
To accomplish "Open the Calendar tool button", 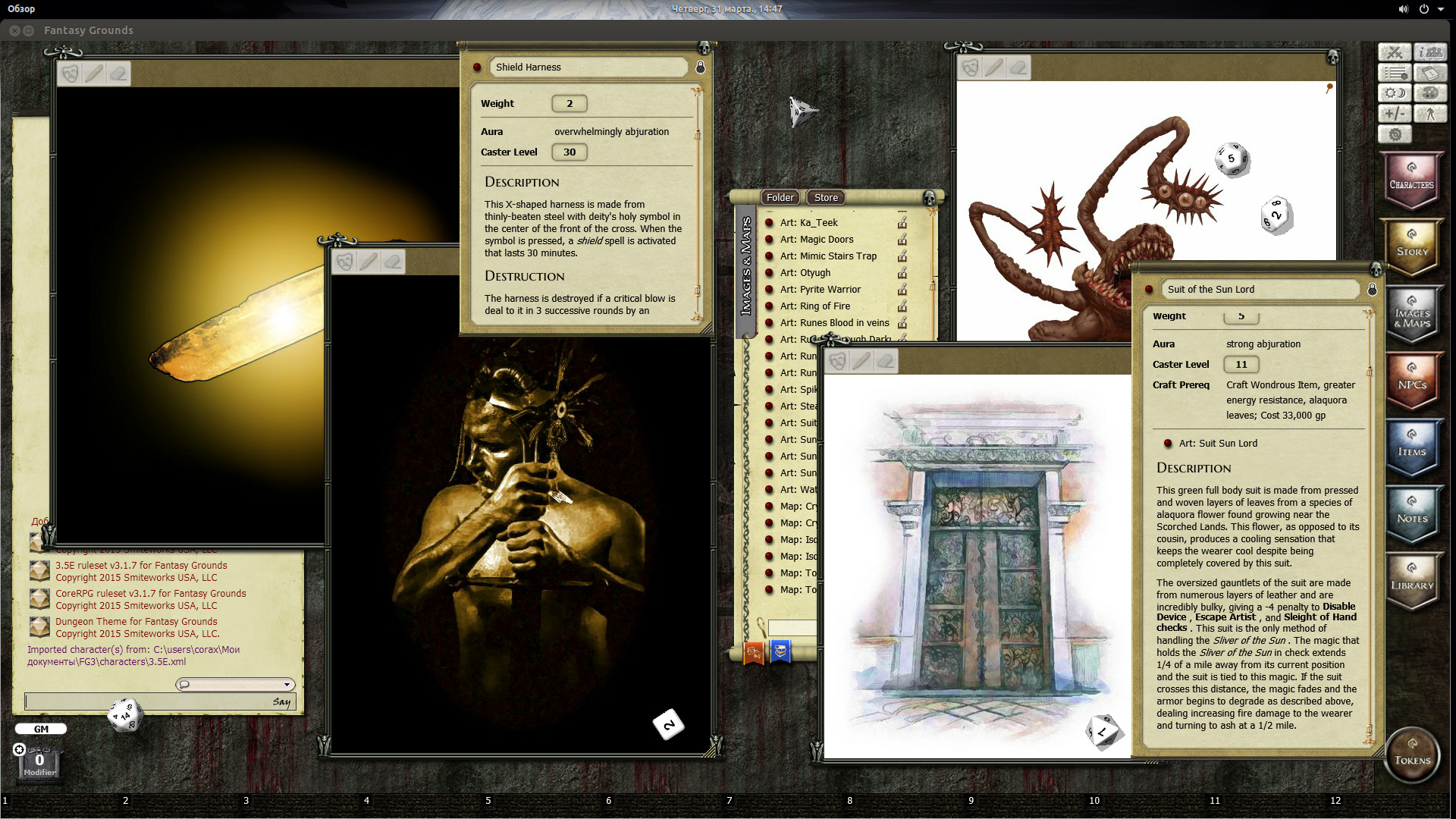I will (x=1431, y=73).
